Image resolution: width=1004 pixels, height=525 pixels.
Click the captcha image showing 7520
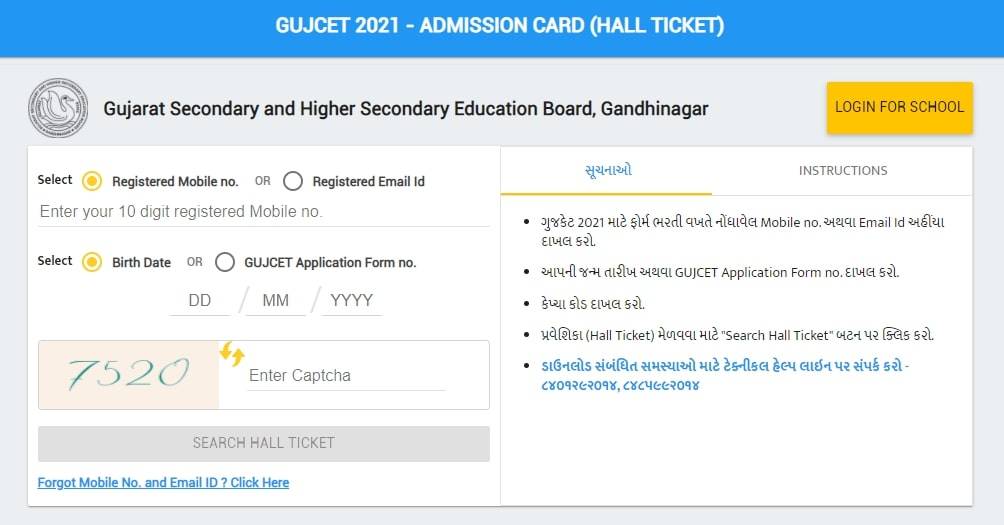coord(128,375)
